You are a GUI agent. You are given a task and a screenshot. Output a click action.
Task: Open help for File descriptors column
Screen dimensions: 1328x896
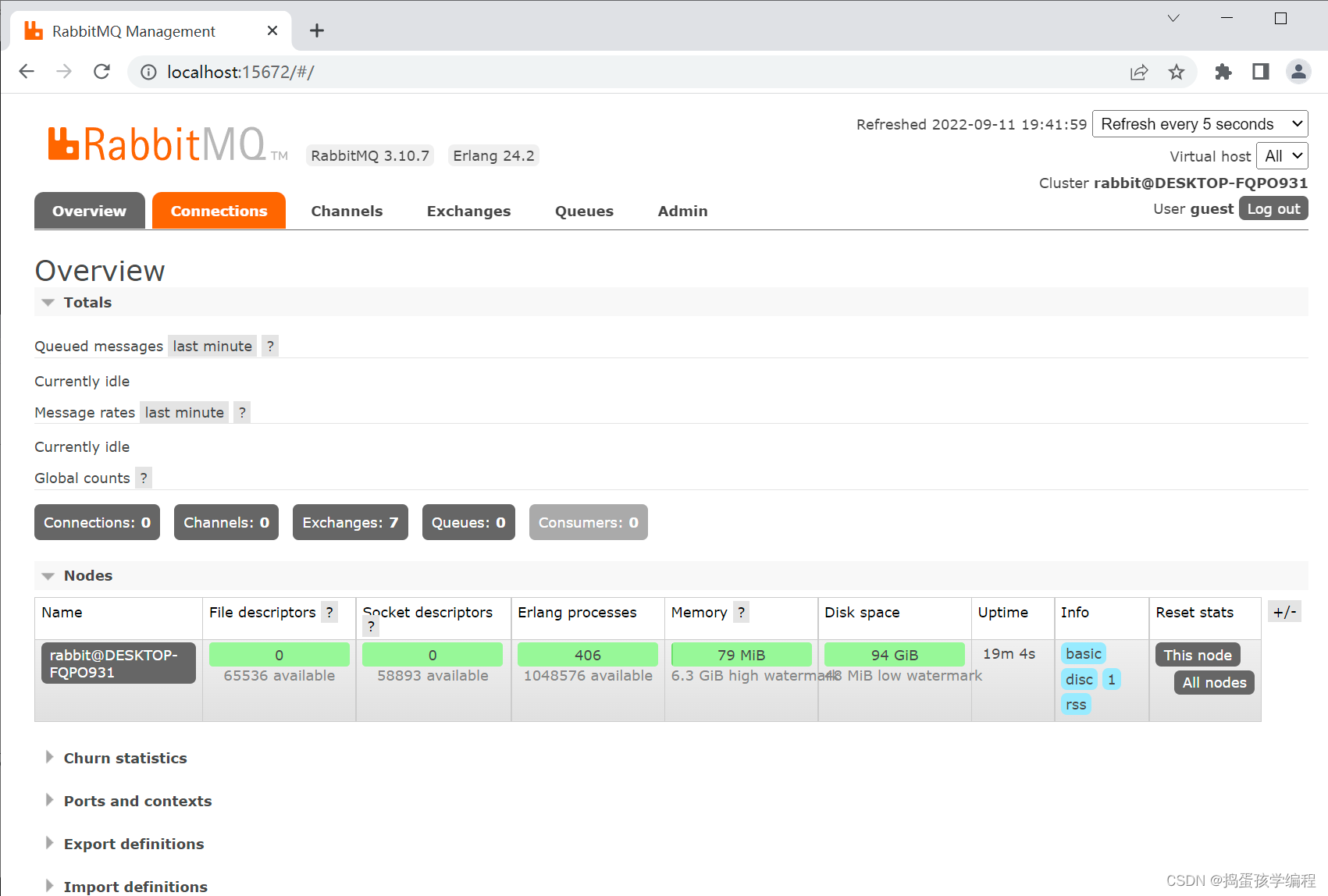pyautogui.click(x=329, y=613)
